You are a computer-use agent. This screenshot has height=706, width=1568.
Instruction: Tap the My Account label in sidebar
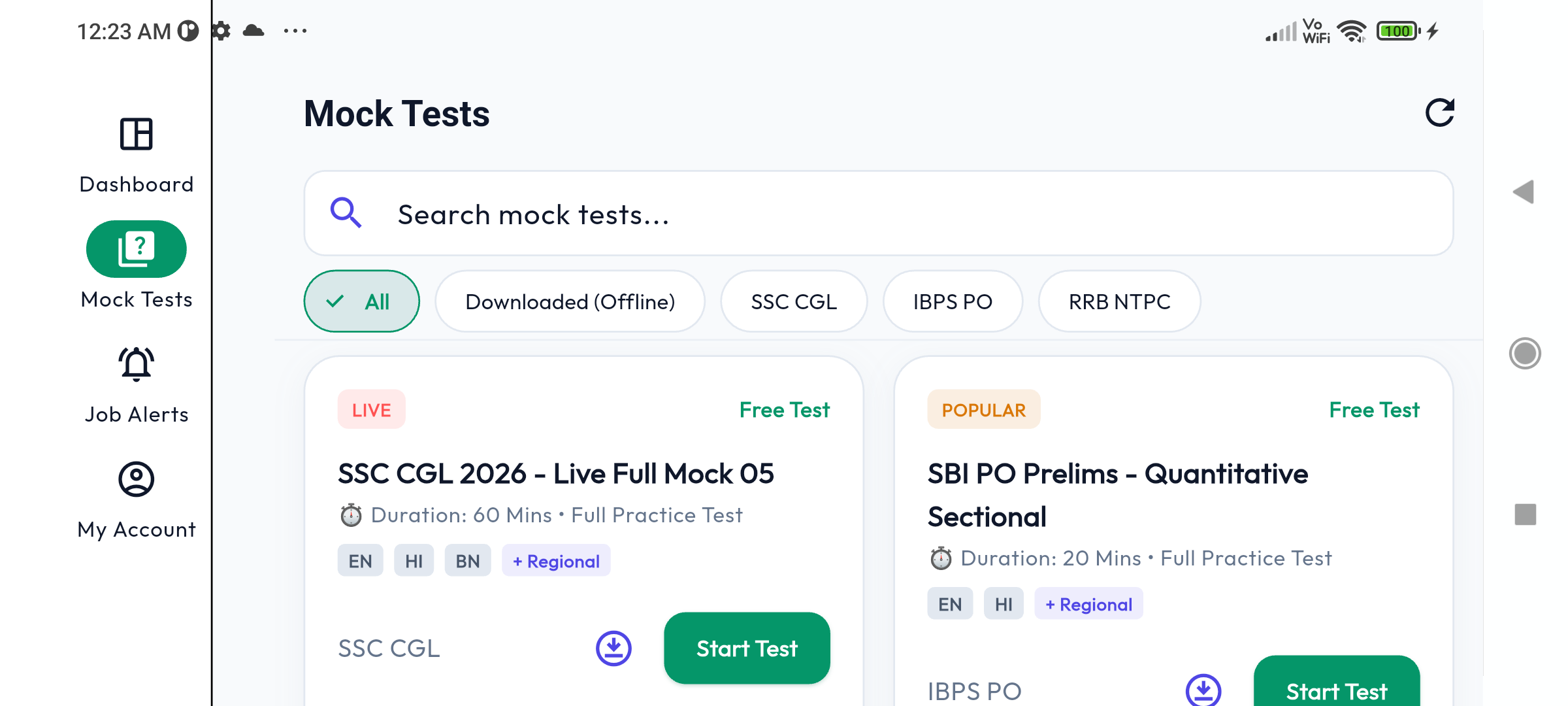pyautogui.click(x=136, y=529)
